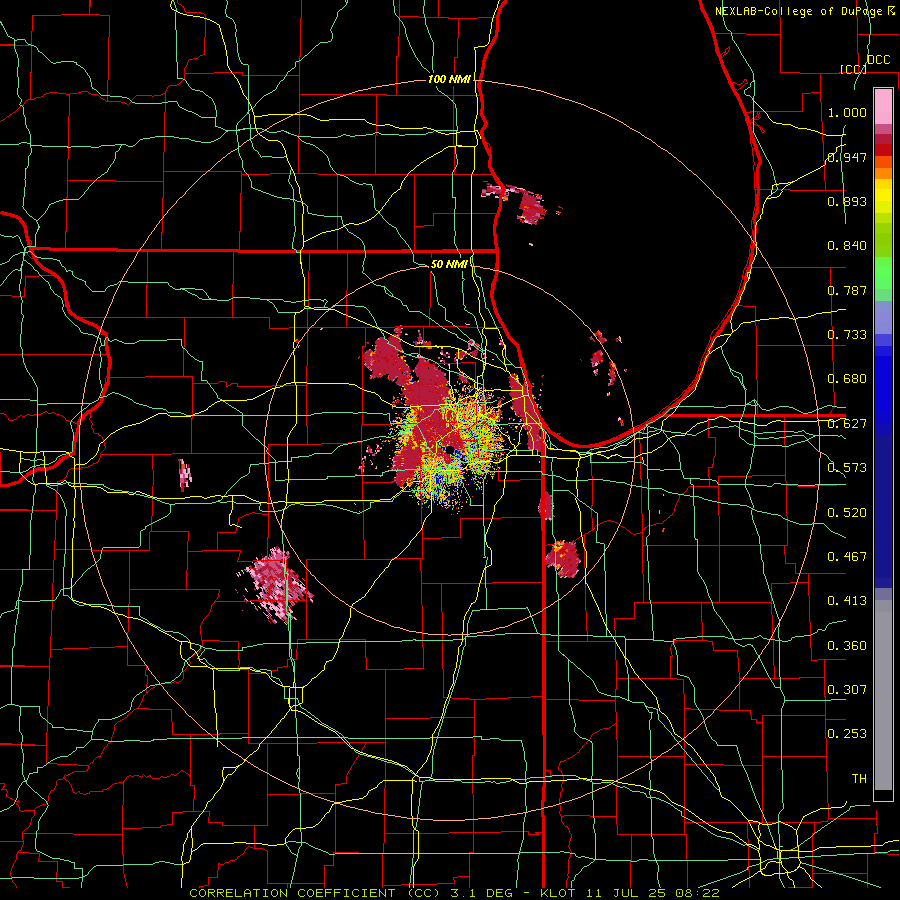Image resolution: width=900 pixels, height=900 pixels.
Task: Pick the light pink swatch beside 1.000
Action: click(x=883, y=107)
